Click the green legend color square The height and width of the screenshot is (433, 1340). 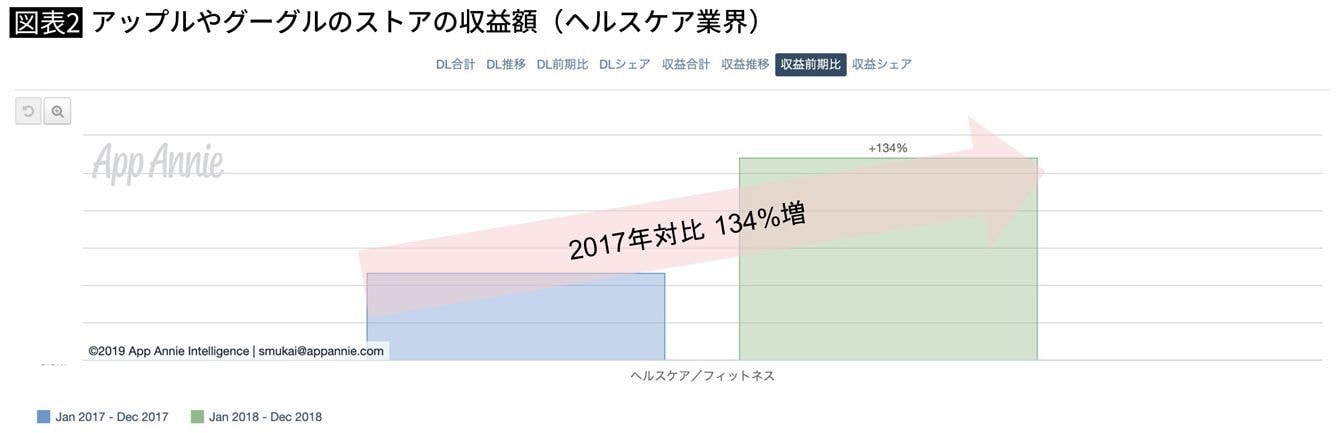click(197, 417)
